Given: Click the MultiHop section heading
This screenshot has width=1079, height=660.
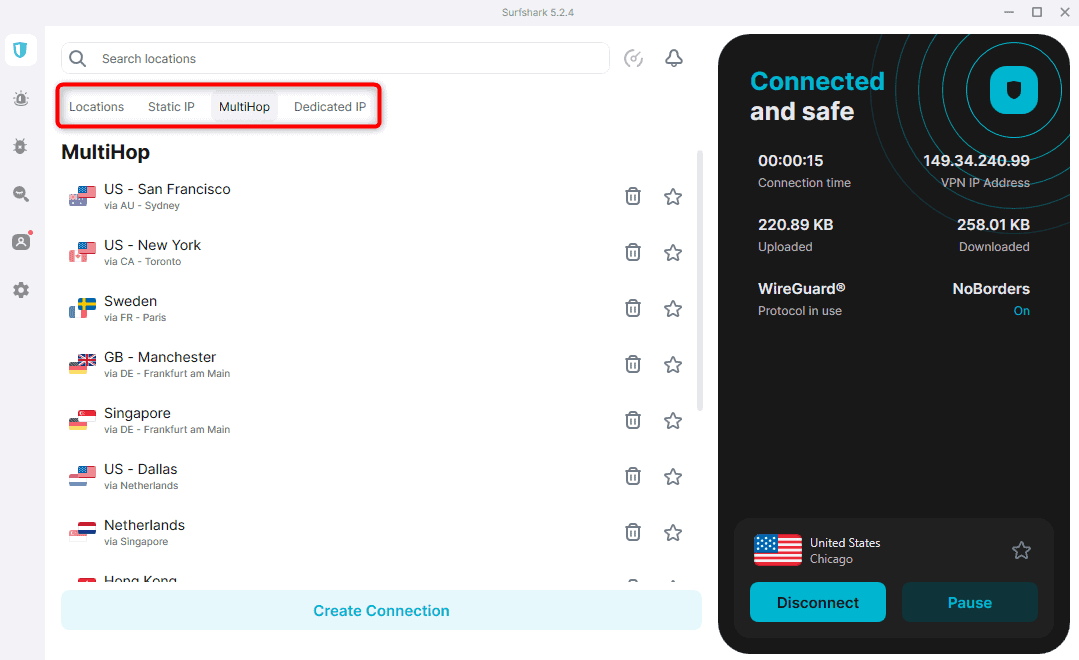Looking at the screenshot, I should [x=105, y=152].
